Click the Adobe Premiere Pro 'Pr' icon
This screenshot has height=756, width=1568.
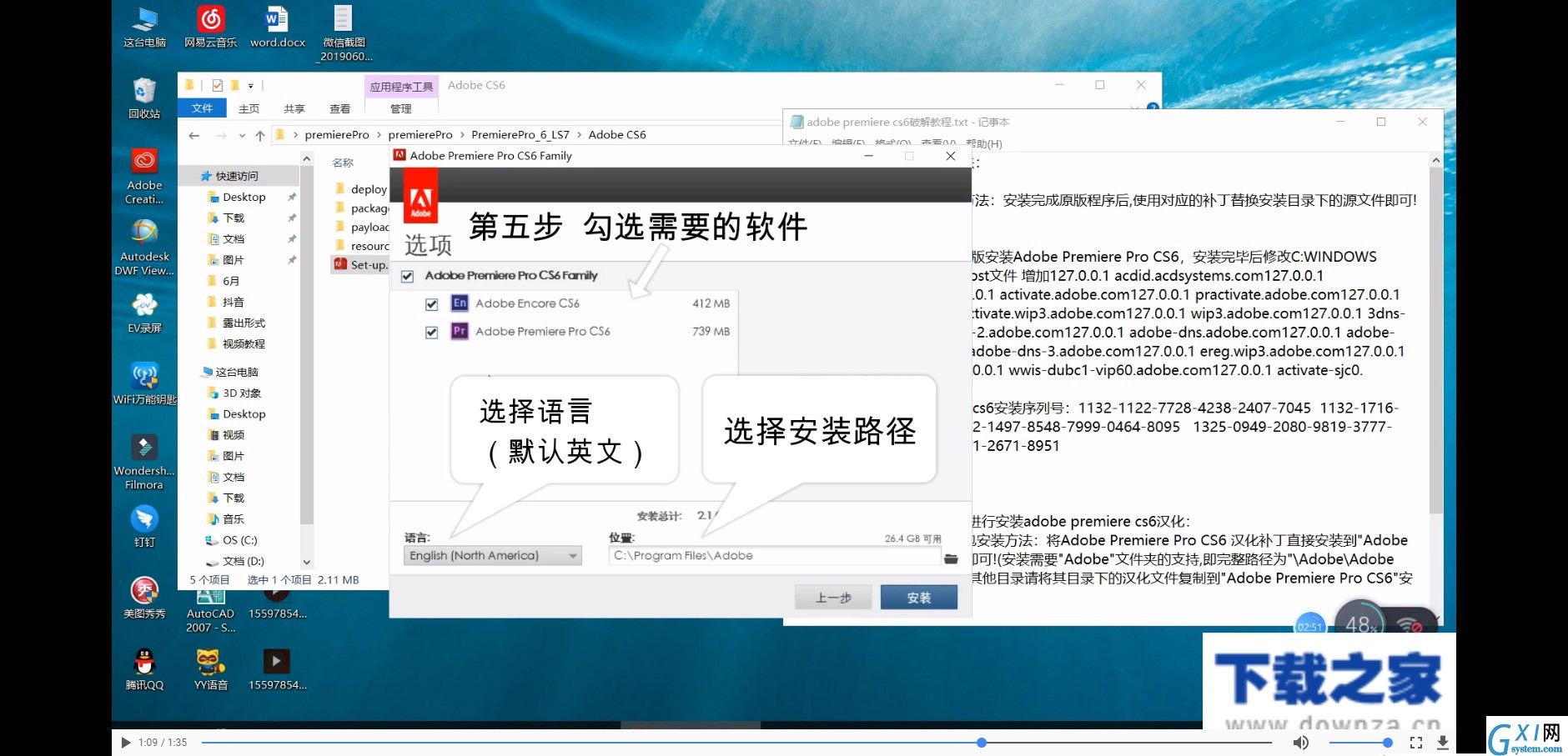(460, 331)
